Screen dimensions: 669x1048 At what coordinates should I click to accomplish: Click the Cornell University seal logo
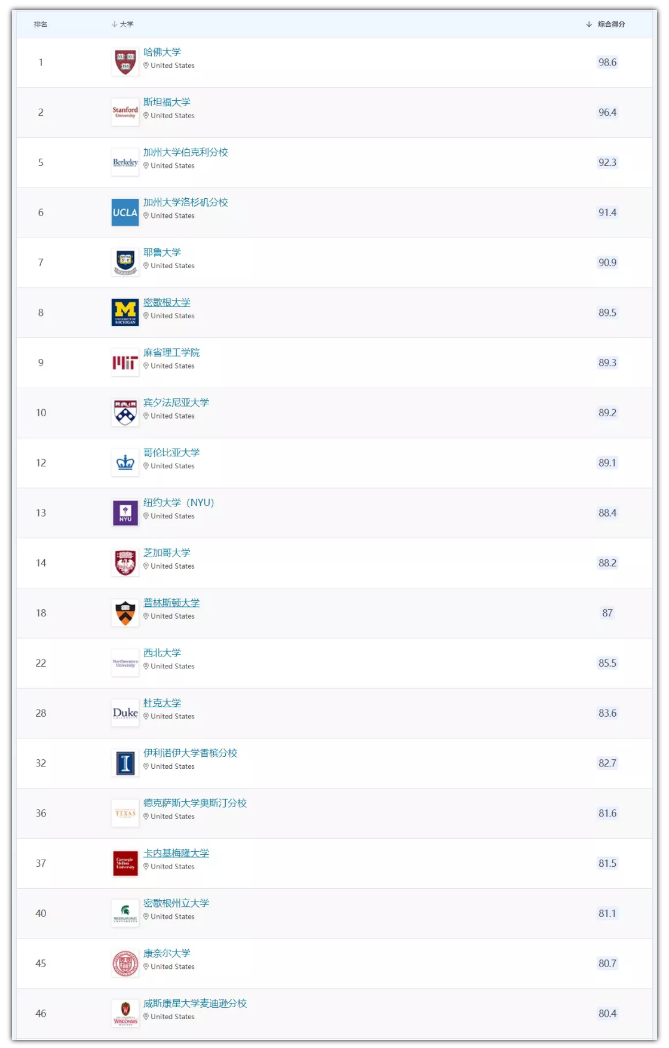[125, 963]
